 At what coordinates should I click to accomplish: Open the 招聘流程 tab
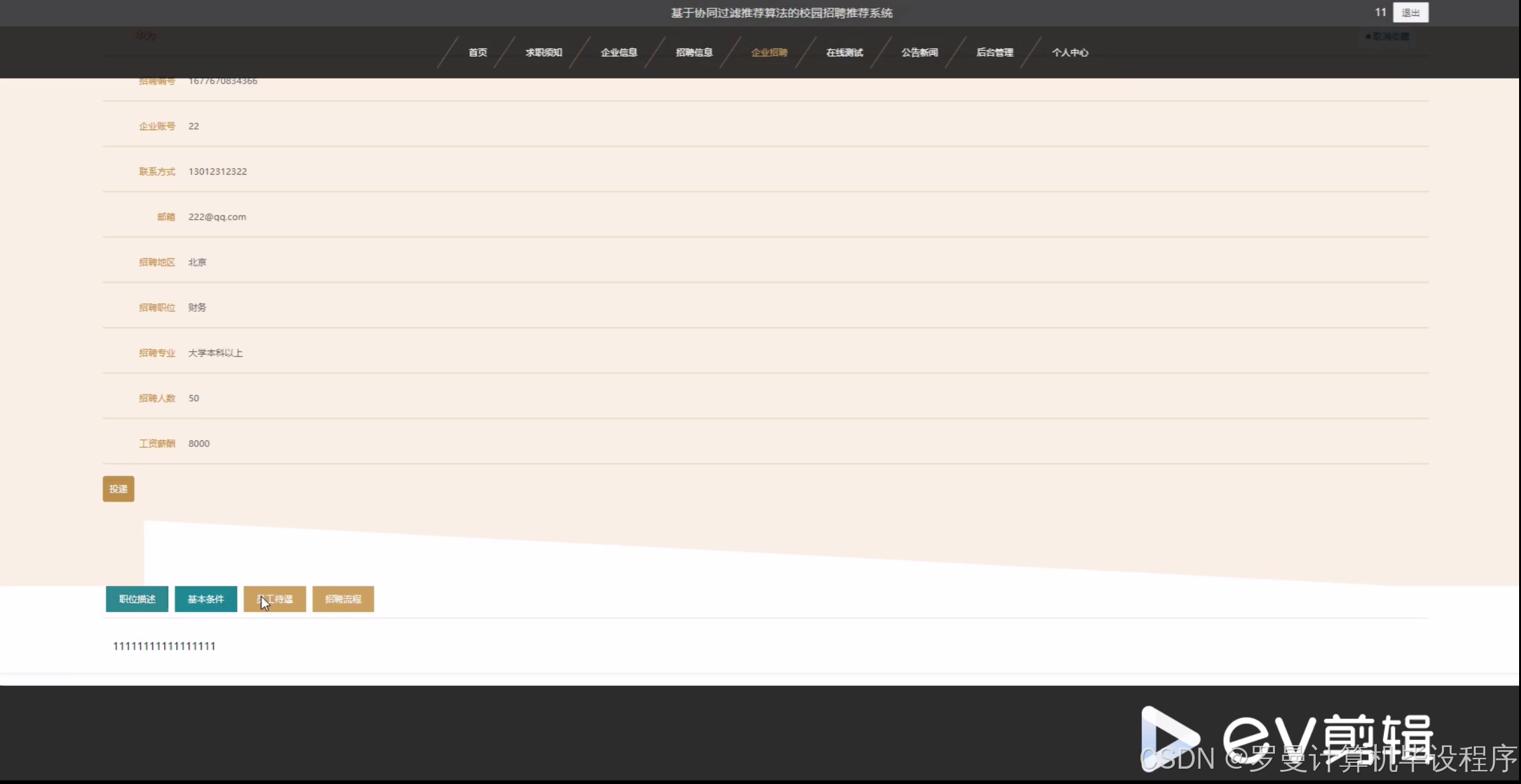point(343,599)
